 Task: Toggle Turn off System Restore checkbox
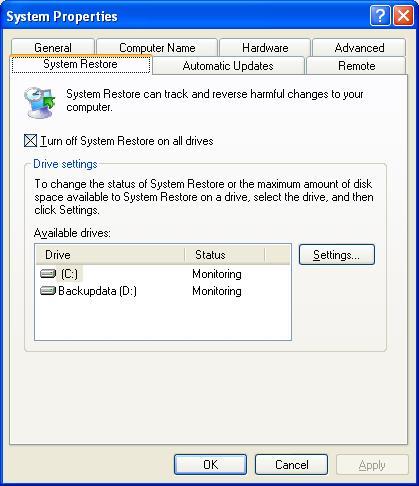point(30,141)
